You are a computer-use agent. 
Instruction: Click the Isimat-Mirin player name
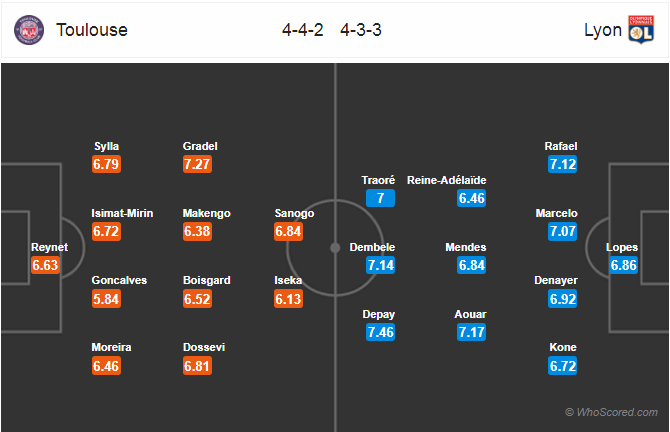click(122, 213)
